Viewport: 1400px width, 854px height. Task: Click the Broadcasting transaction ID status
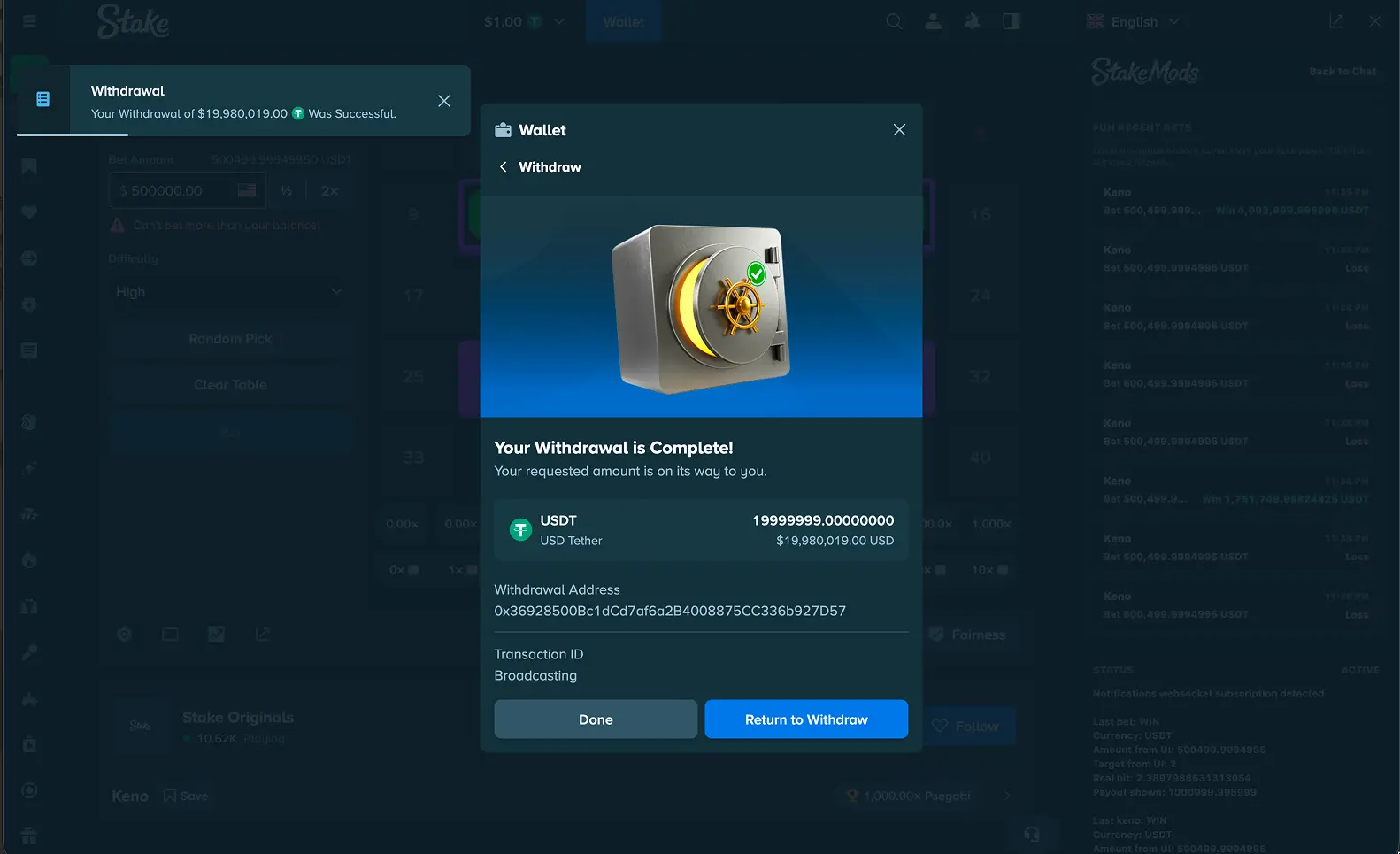[535, 675]
